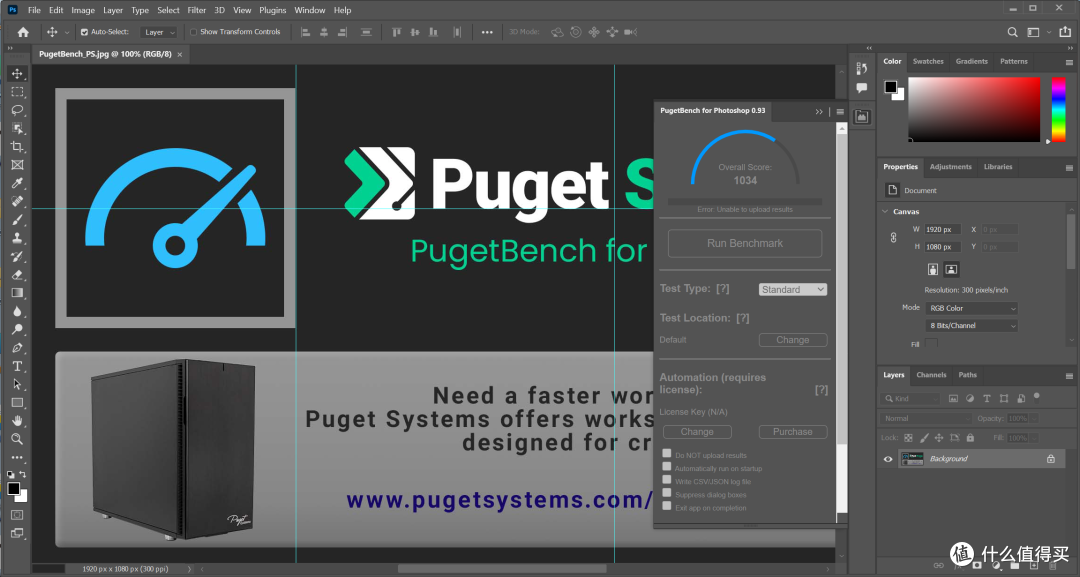The height and width of the screenshot is (577, 1080).
Task: Select the Horizontal Type tool
Action: pos(17,366)
